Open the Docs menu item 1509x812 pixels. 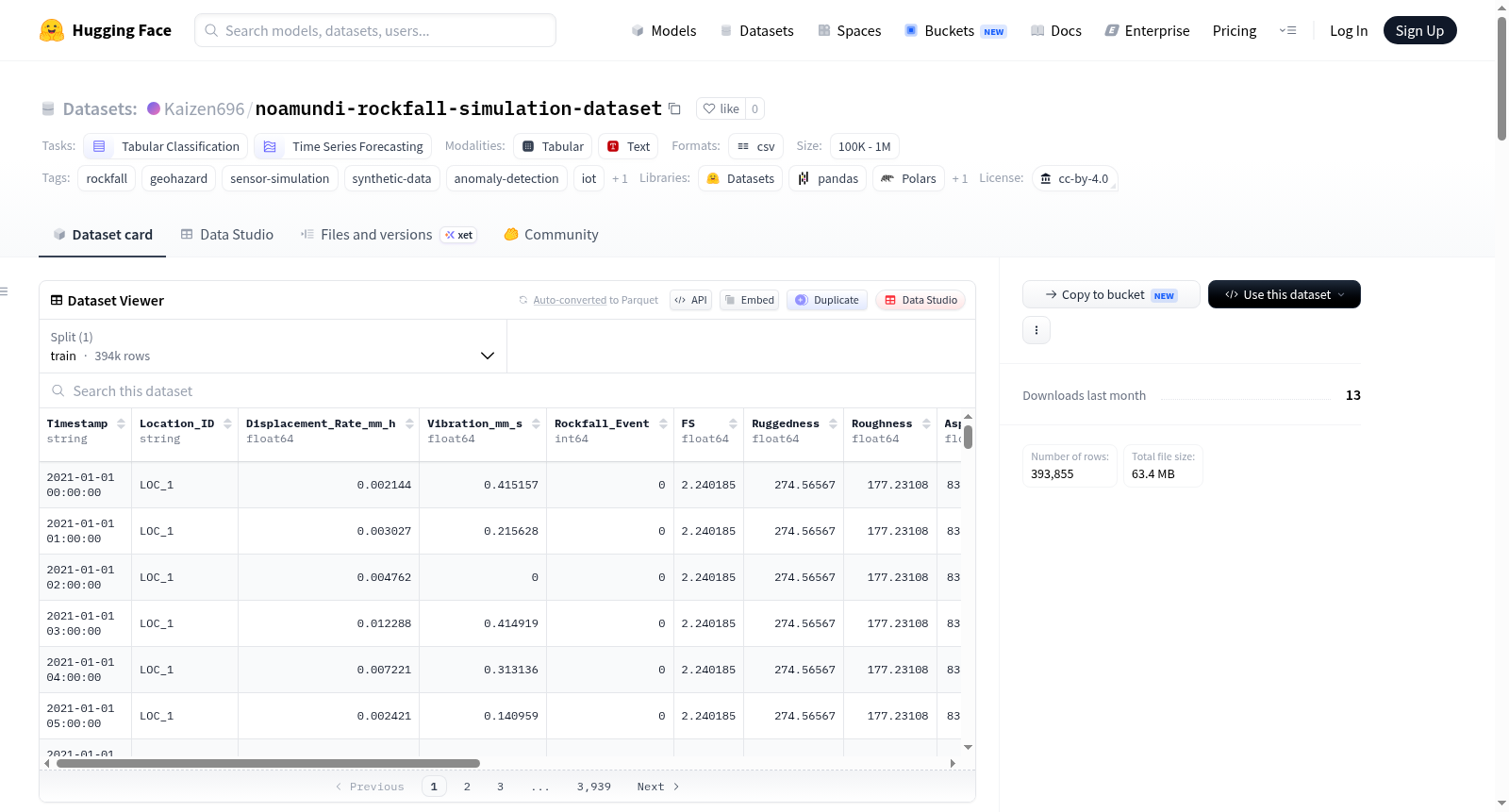(1055, 30)
